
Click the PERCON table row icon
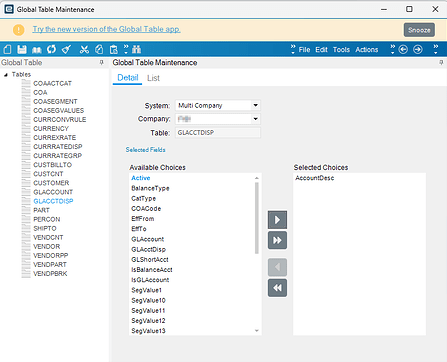26,219
